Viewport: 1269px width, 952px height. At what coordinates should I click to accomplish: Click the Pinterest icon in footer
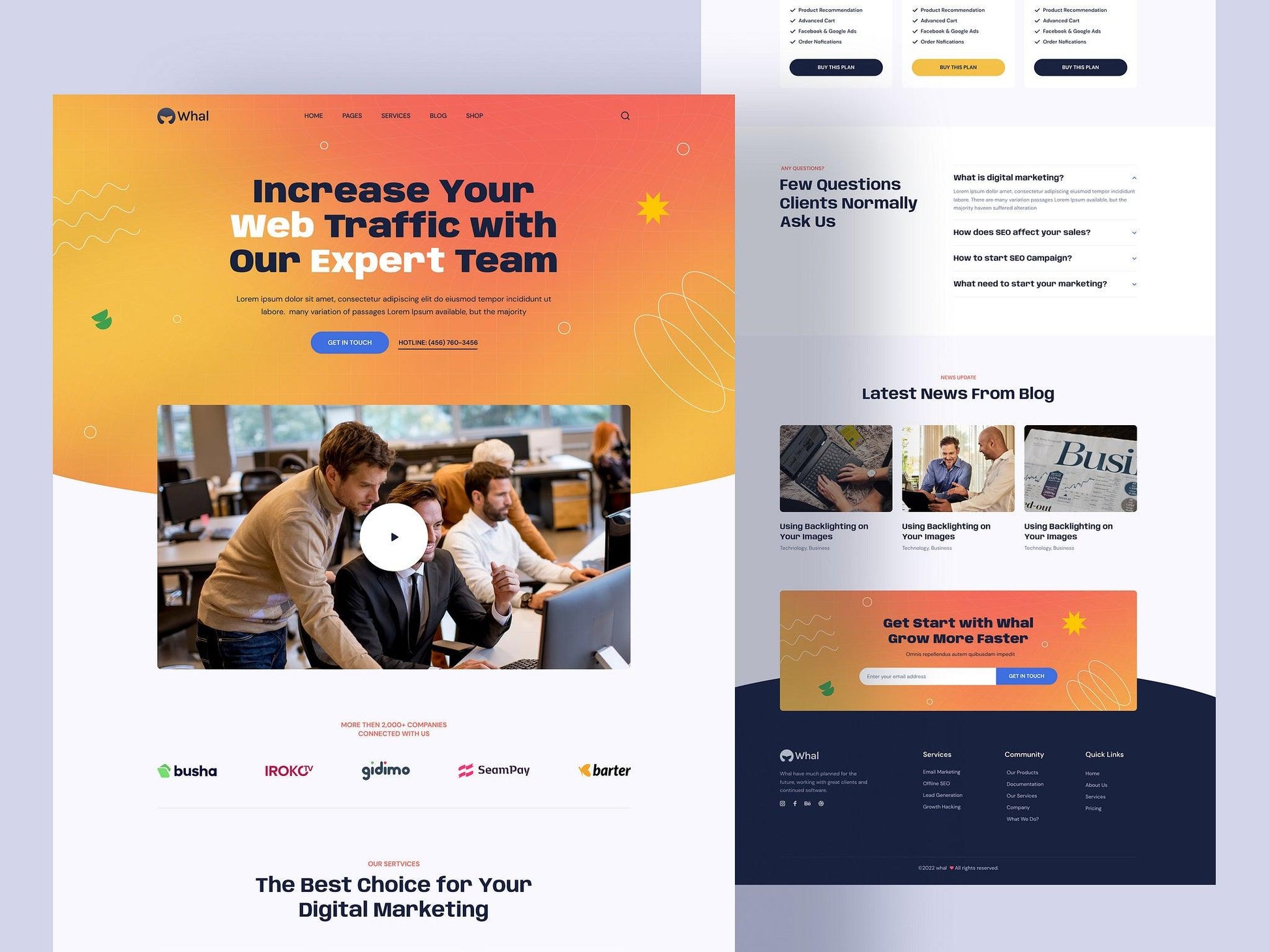[820, 803]
